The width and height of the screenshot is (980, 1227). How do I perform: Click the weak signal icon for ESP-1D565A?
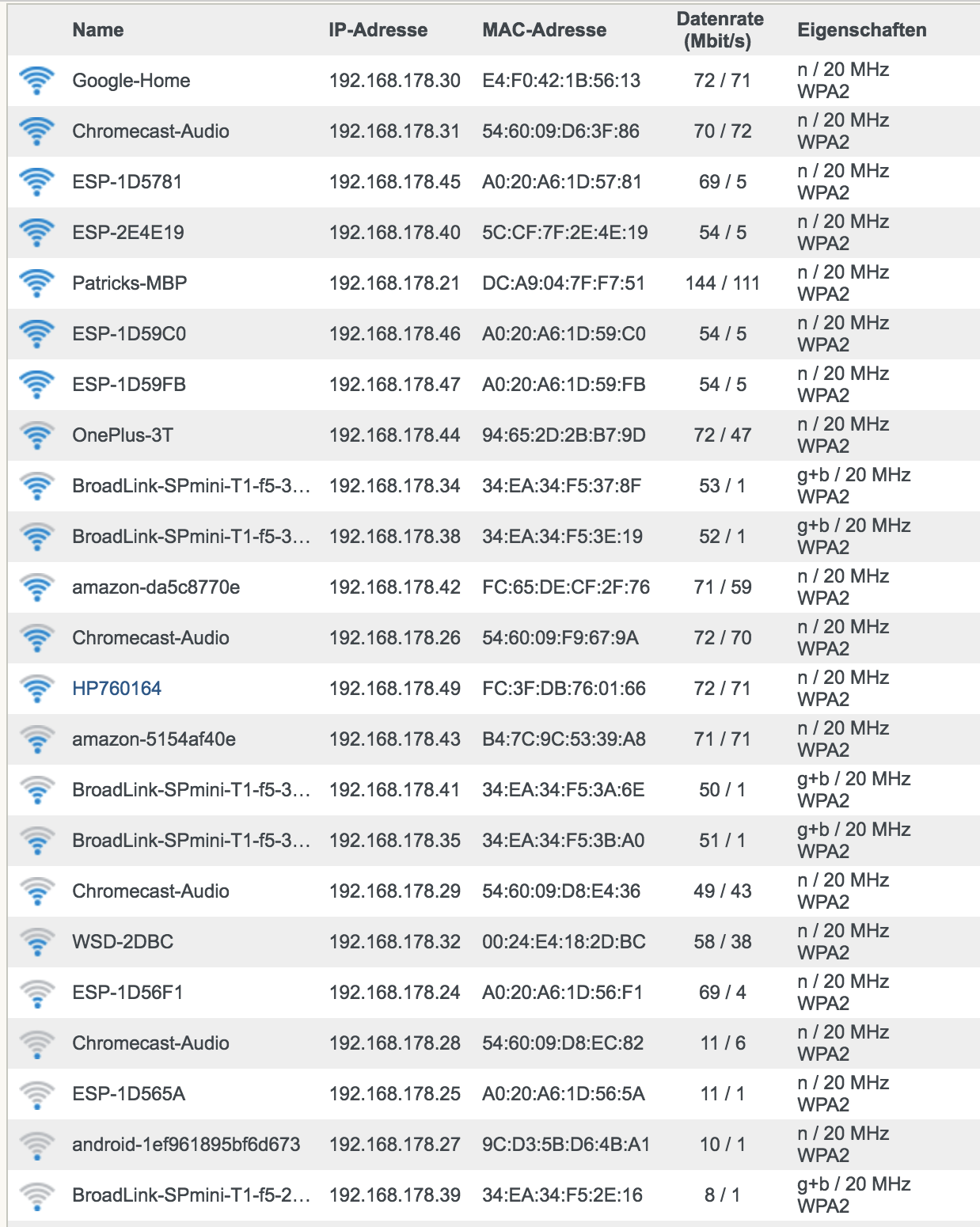(37, 1094)
